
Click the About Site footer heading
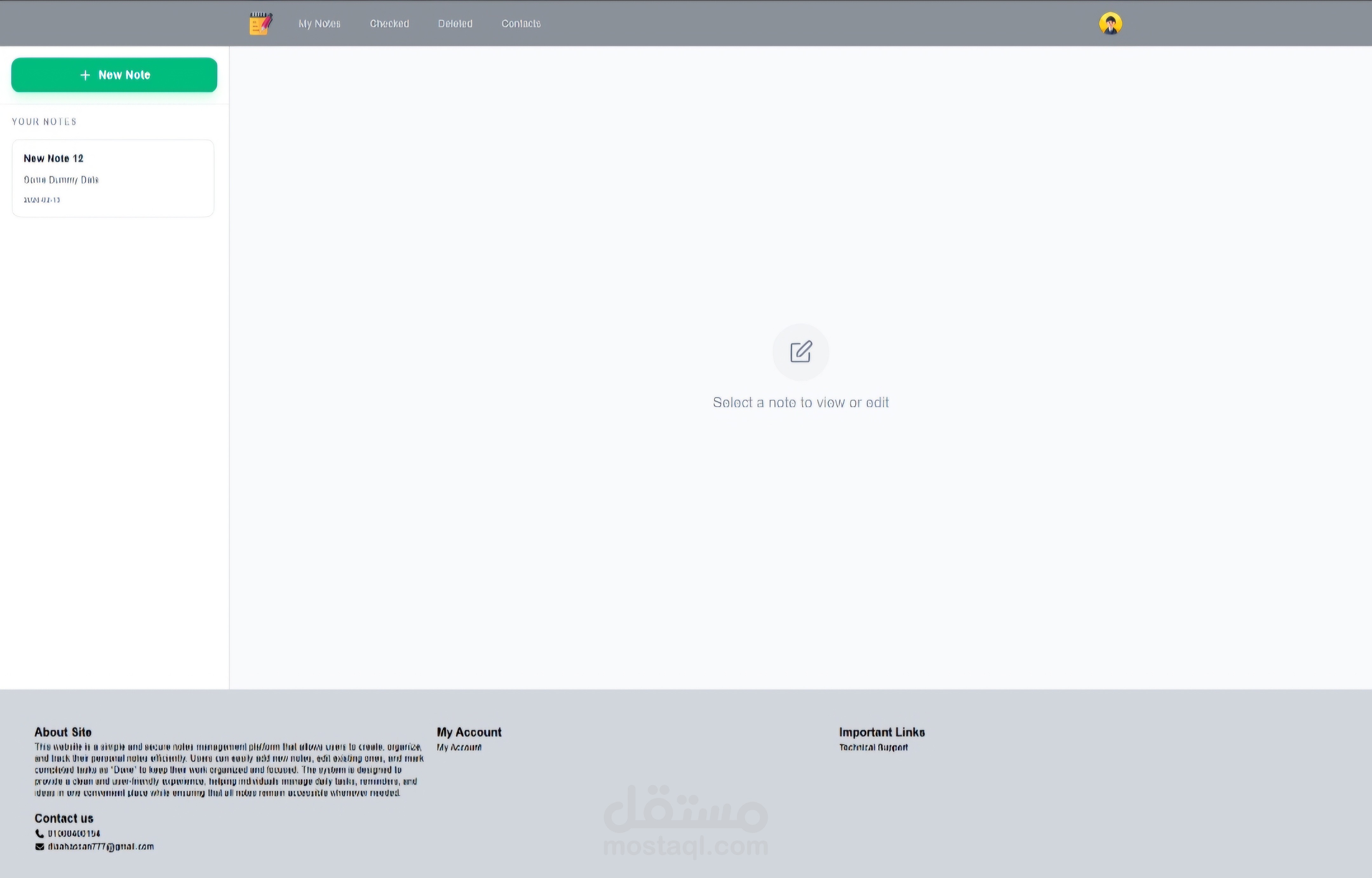(x=63, y=732)
